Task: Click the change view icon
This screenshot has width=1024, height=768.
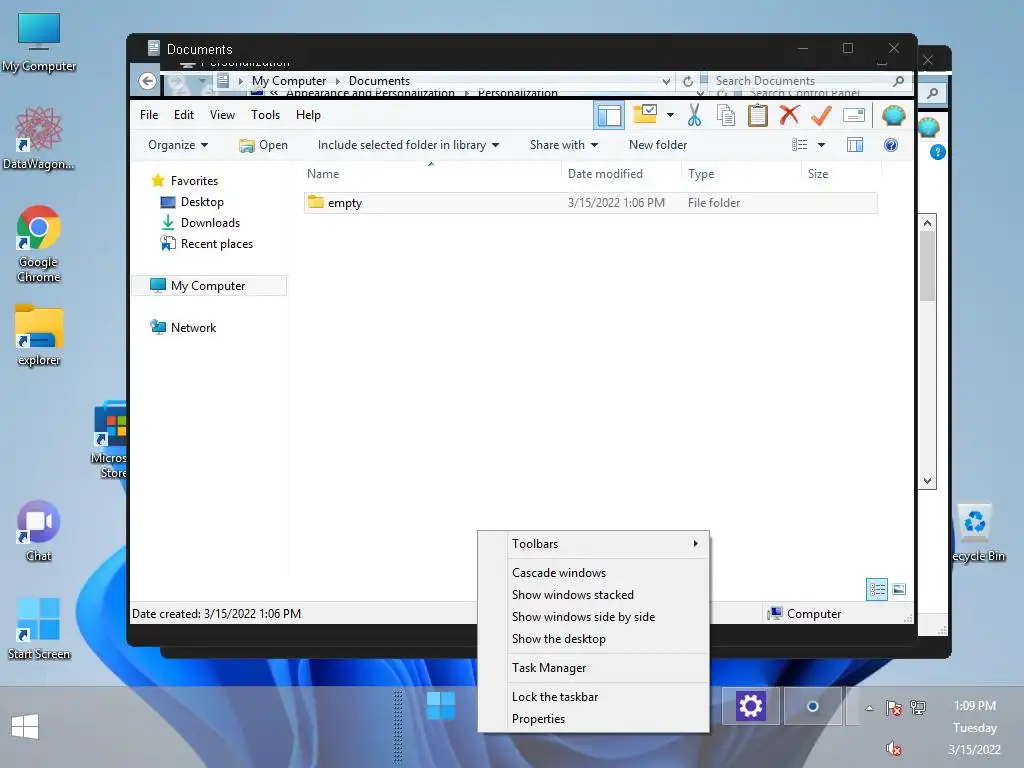Action: pyautogui.click(x=799, y=145)
